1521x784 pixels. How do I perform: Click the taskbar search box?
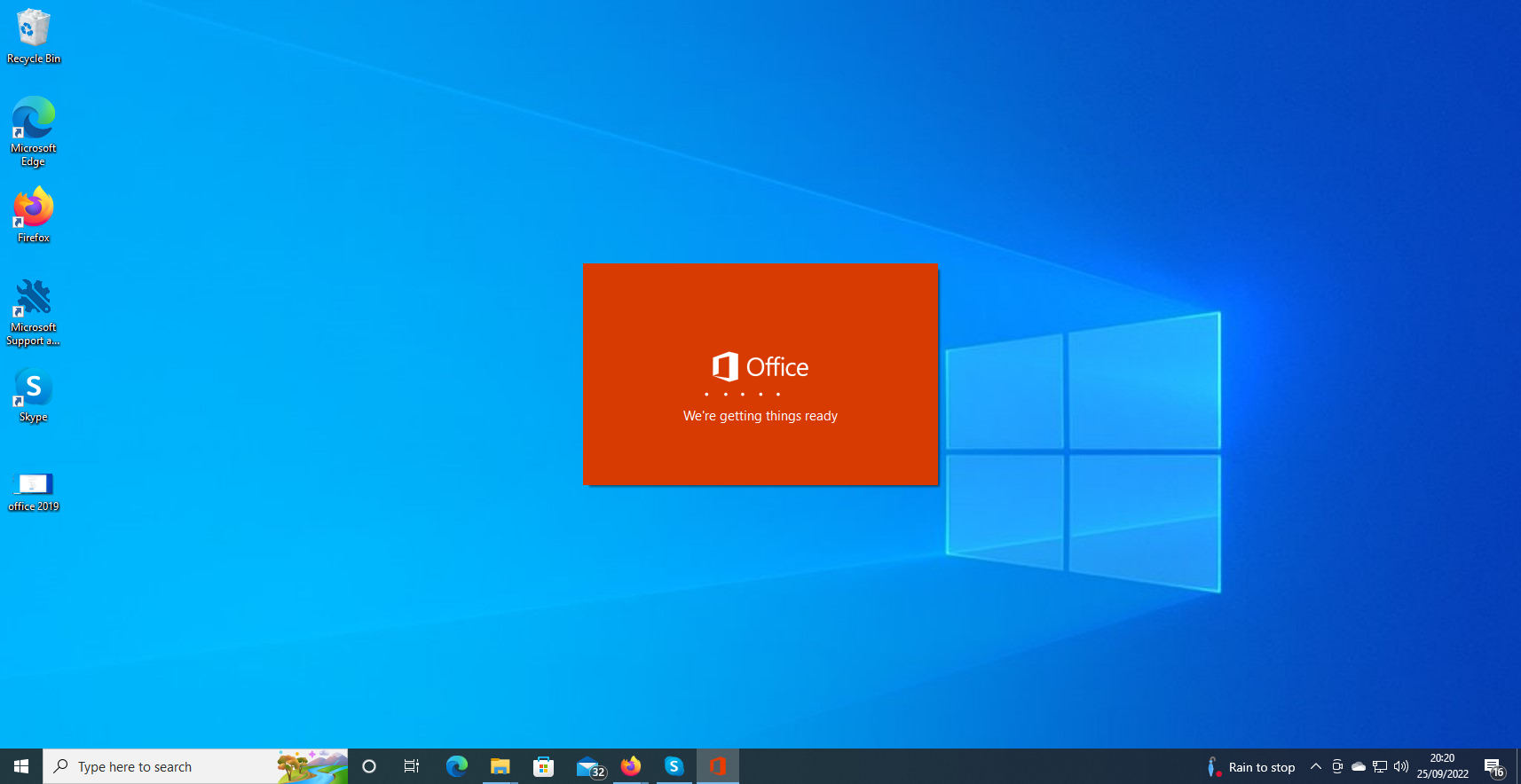click(195, 766)
